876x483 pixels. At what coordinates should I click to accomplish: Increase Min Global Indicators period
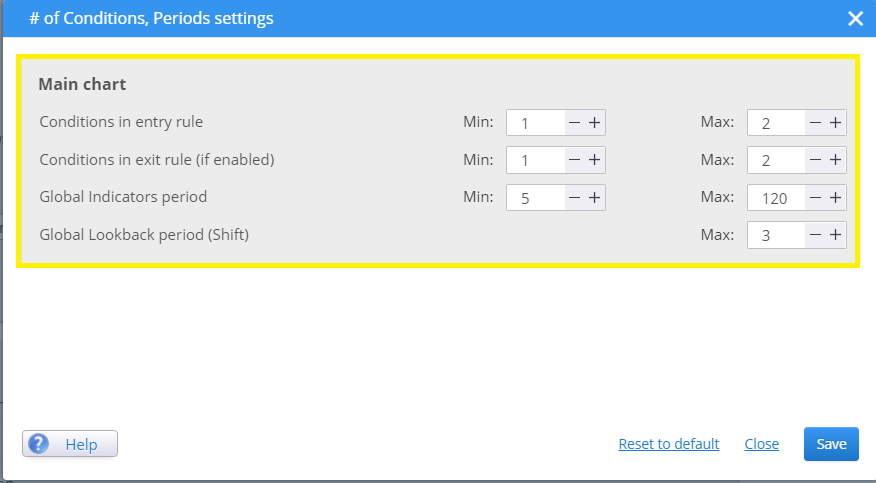pos(594,198)
